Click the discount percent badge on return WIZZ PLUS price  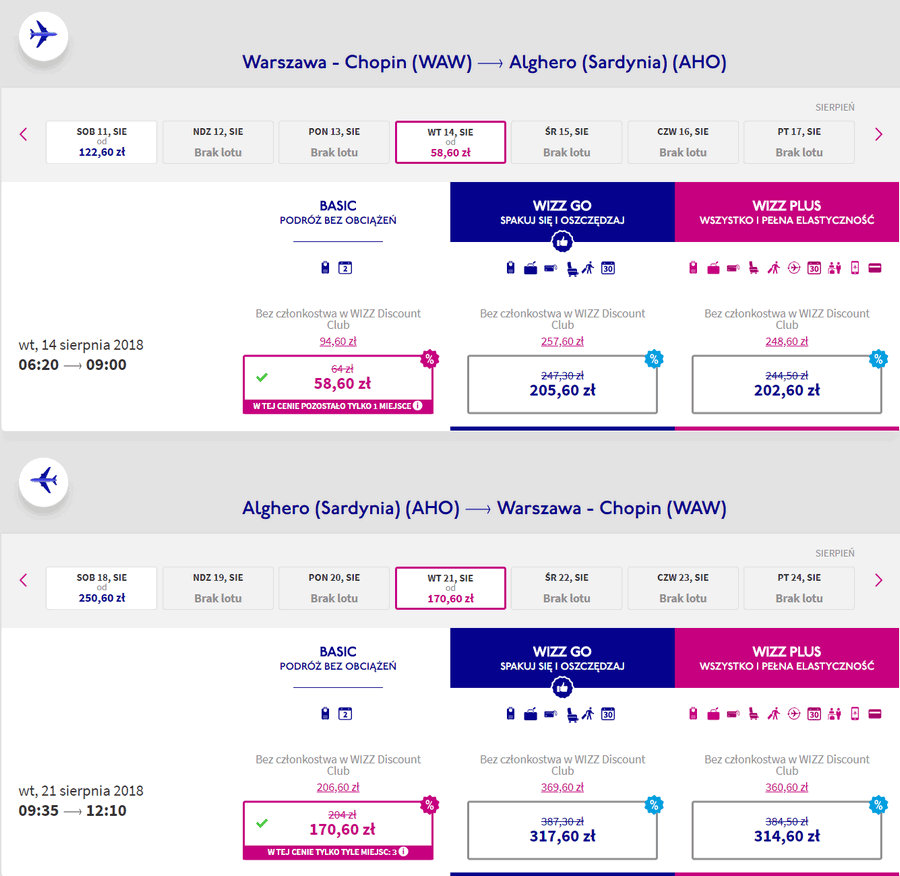pos(878,805)
